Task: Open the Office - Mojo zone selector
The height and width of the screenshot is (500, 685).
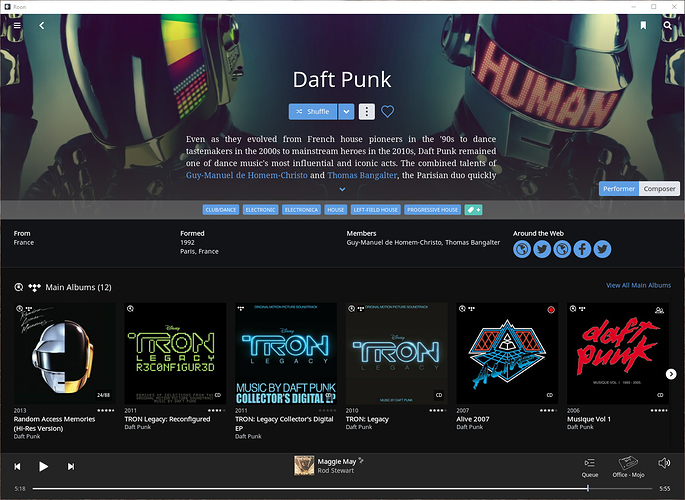Action: 628,467
